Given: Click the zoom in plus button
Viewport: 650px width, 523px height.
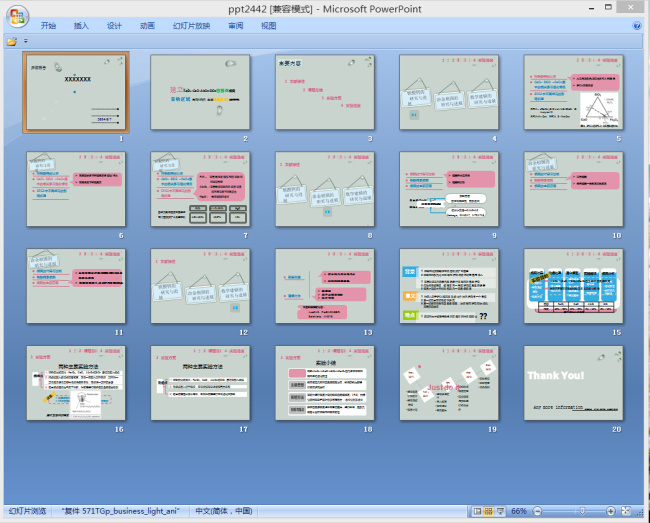Looking at the screenshot, I should coord(610,511).
